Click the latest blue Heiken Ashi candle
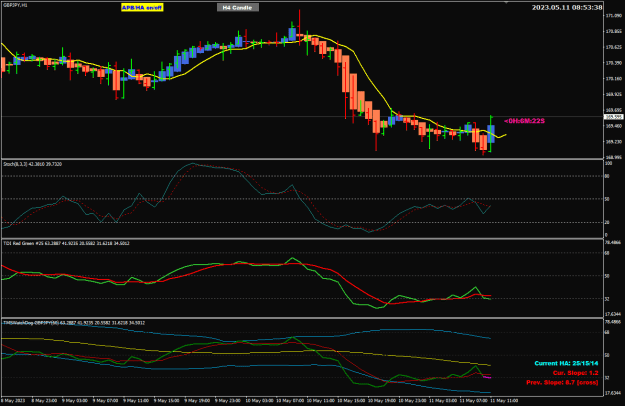The image size is (625, 406). (491, 134)
